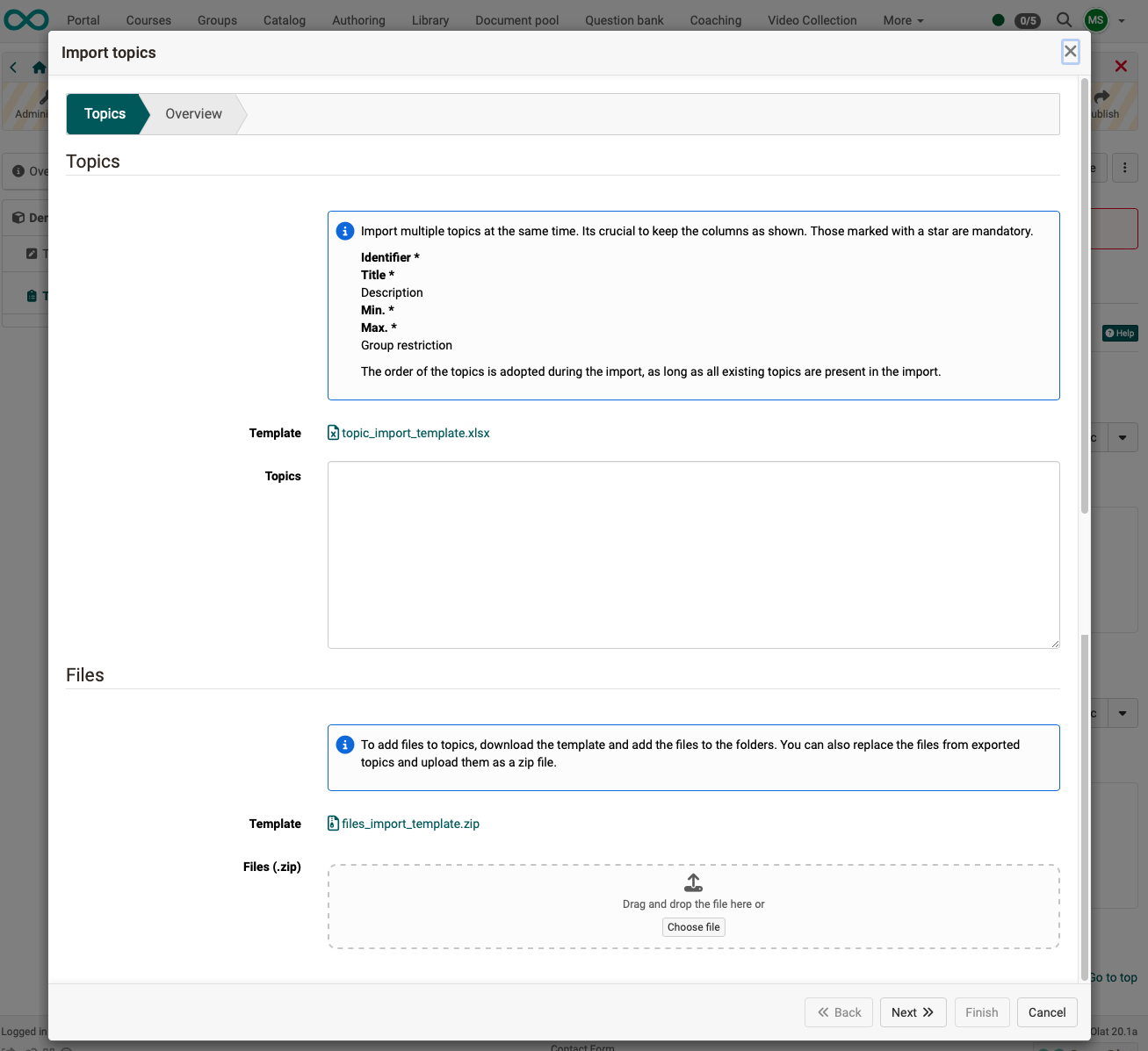Open the dropdown caret on the right panel
The image size is (1148, 1051).
coord(1123,436)
